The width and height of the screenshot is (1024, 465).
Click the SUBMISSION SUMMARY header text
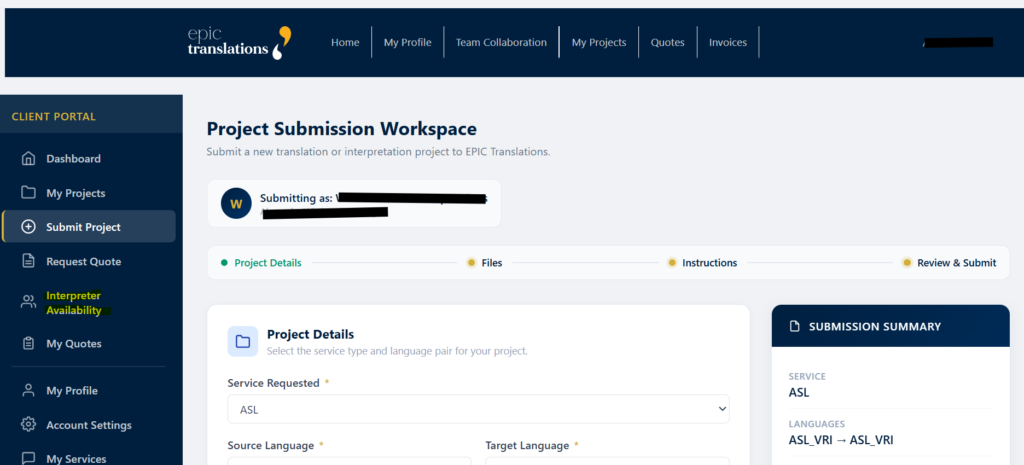(x=874, y=327)
